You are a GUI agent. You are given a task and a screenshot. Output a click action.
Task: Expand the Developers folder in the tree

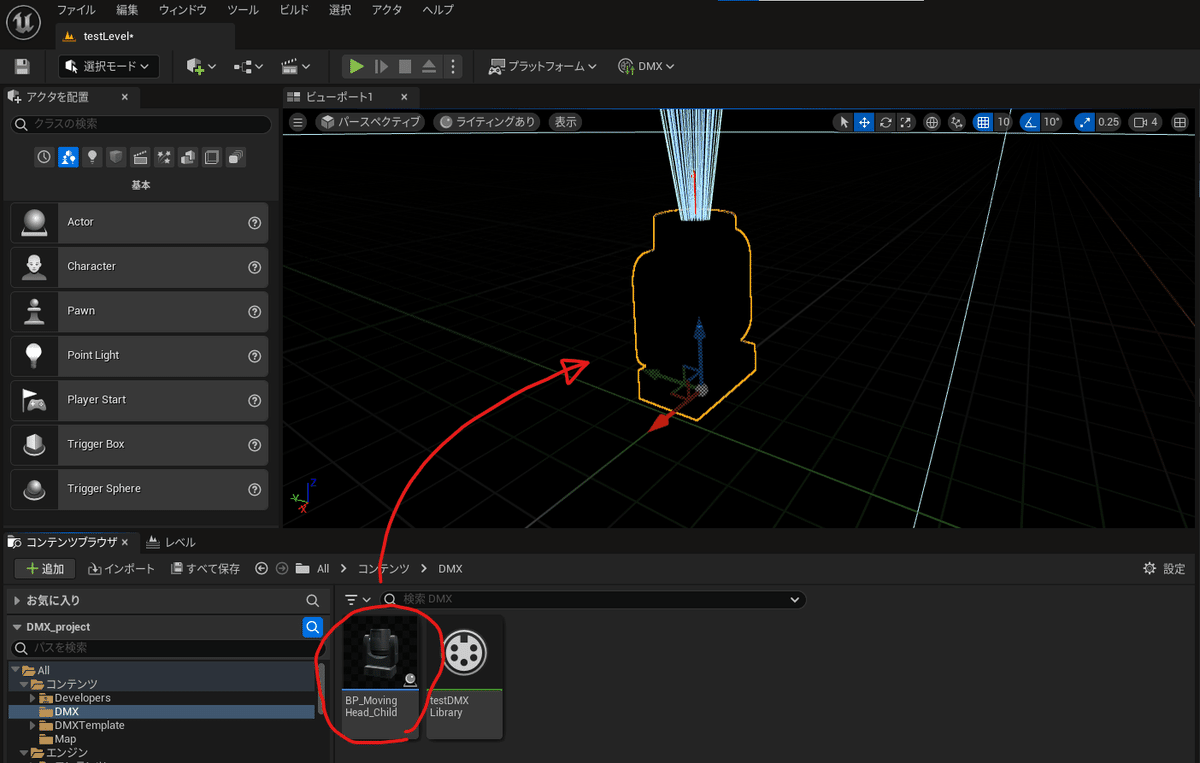33,698
